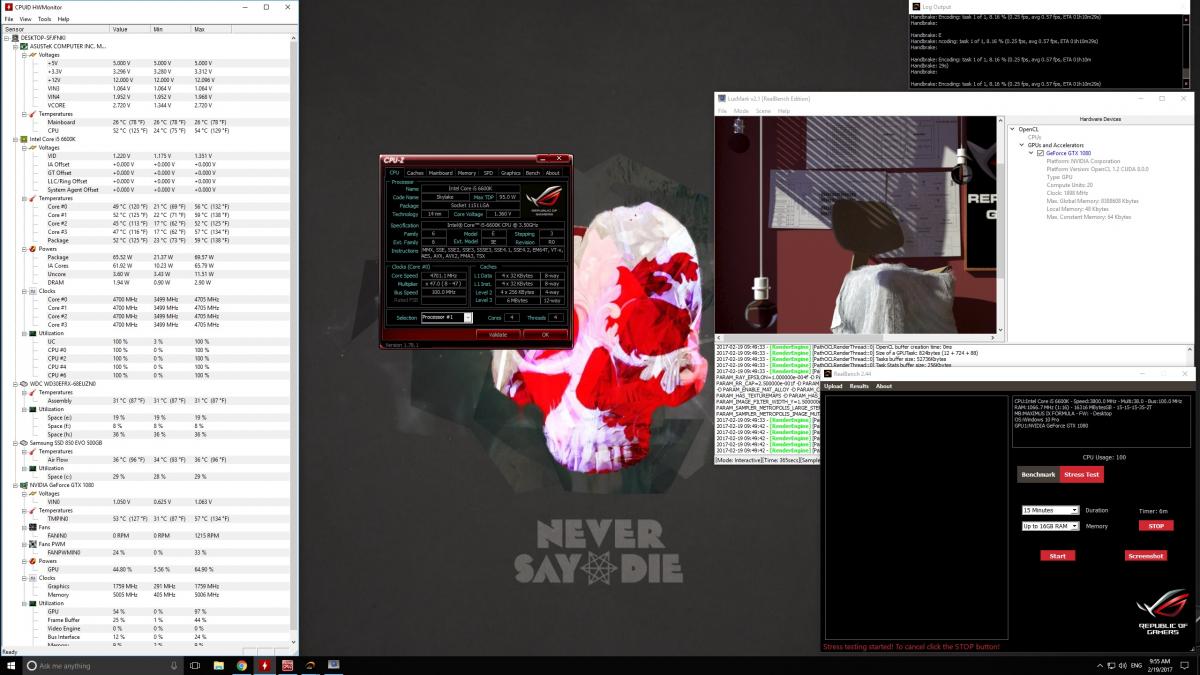1200x675 pixels.
Task: Open Google Chrome from the taskbar
Action: click(x=242, y=665)
